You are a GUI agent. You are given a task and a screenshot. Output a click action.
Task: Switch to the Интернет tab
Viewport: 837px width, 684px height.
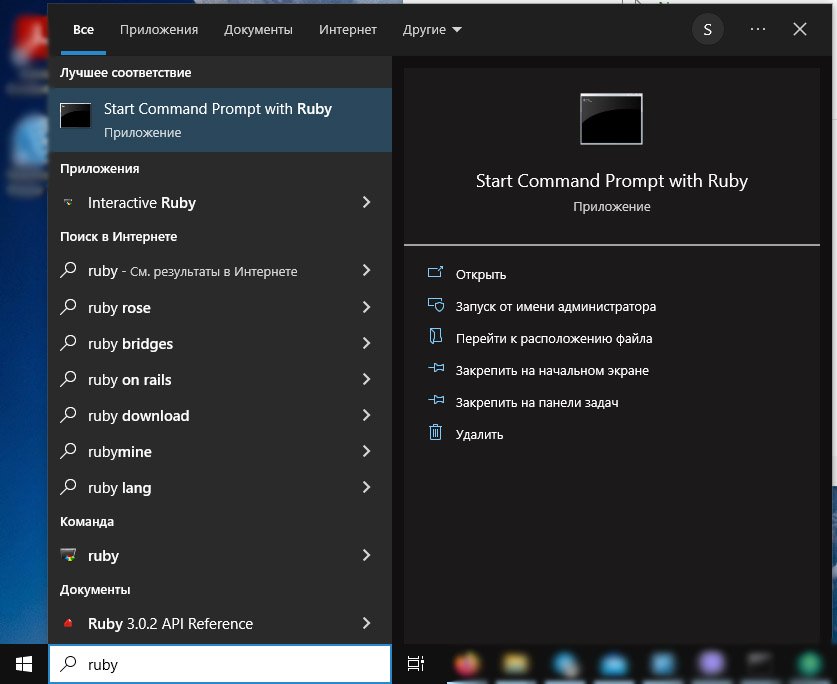click(348, 29)
